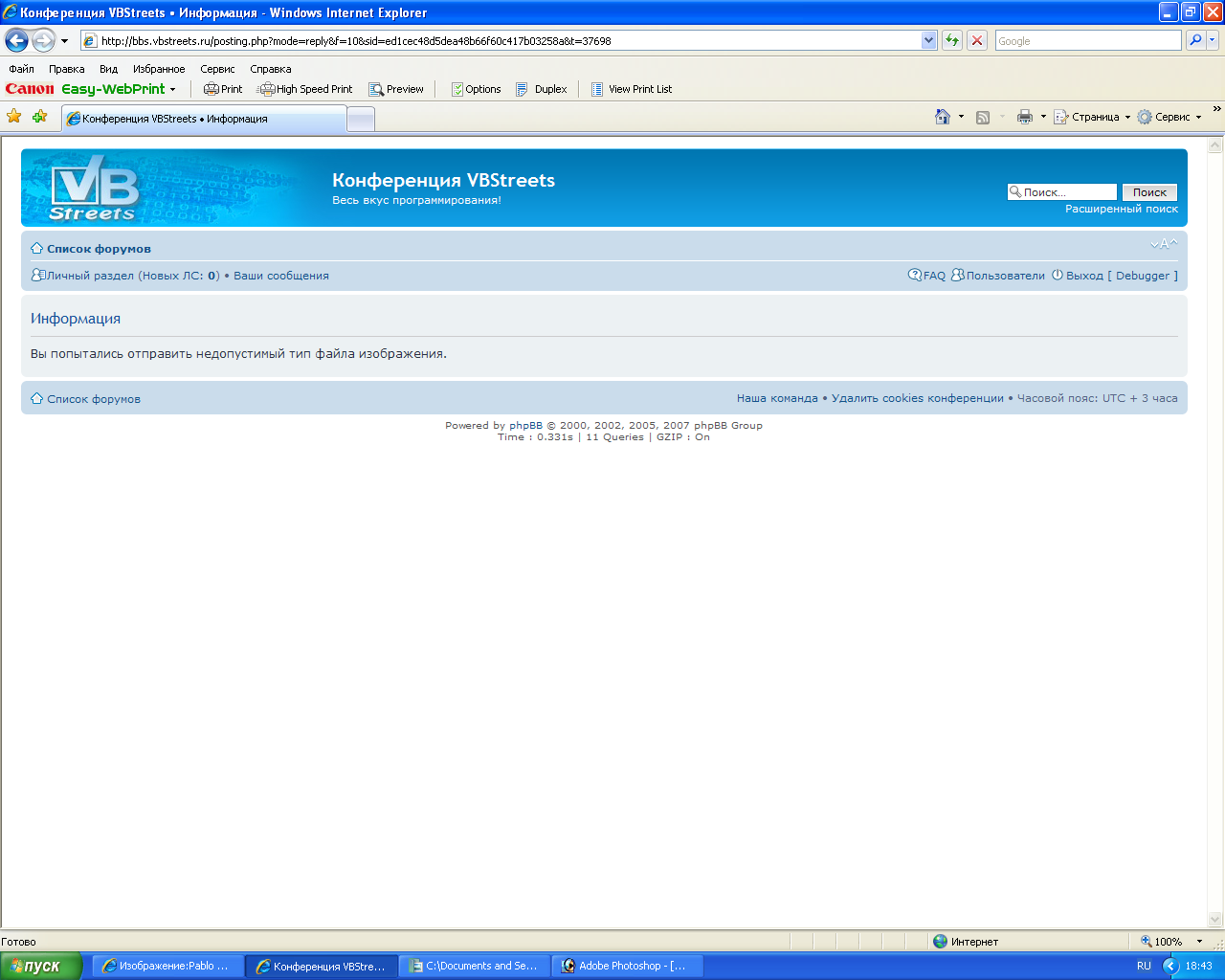Click the Favorites star icon

click(x=14, y=116)
